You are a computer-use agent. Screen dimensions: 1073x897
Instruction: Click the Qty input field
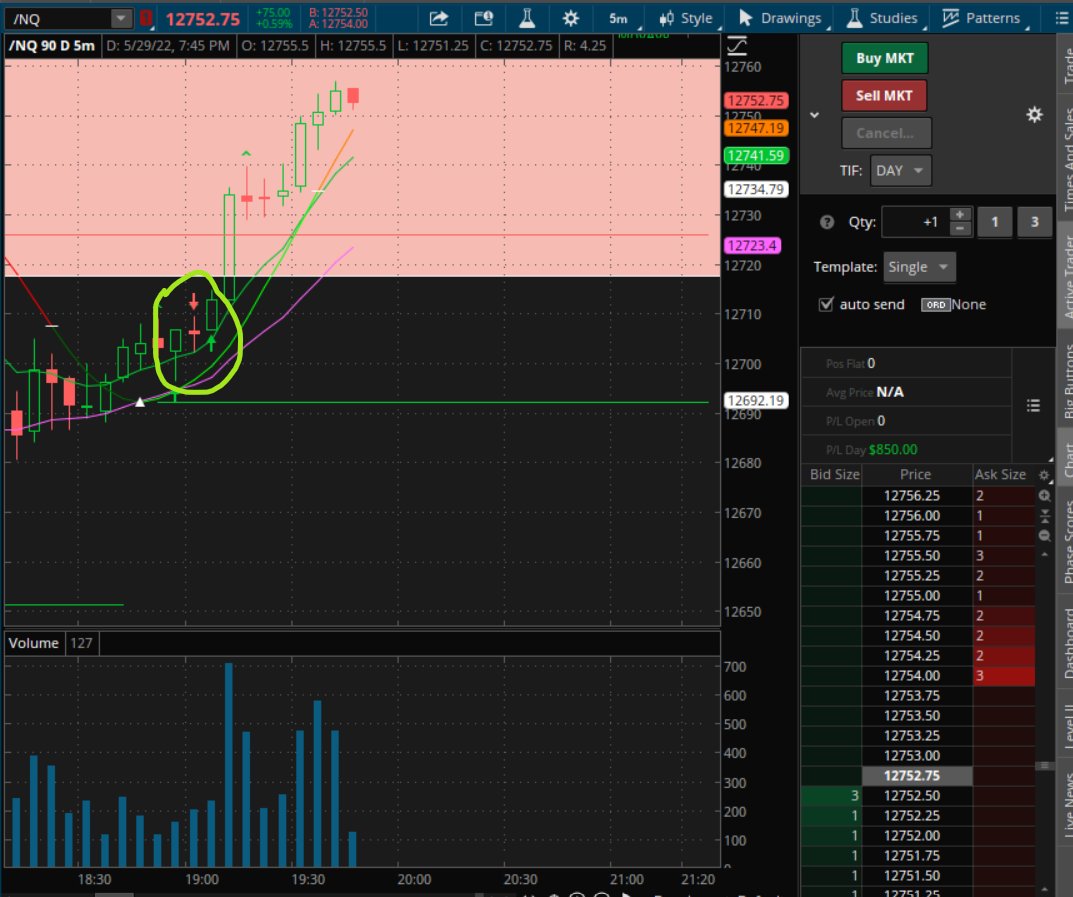coord(916,222)
